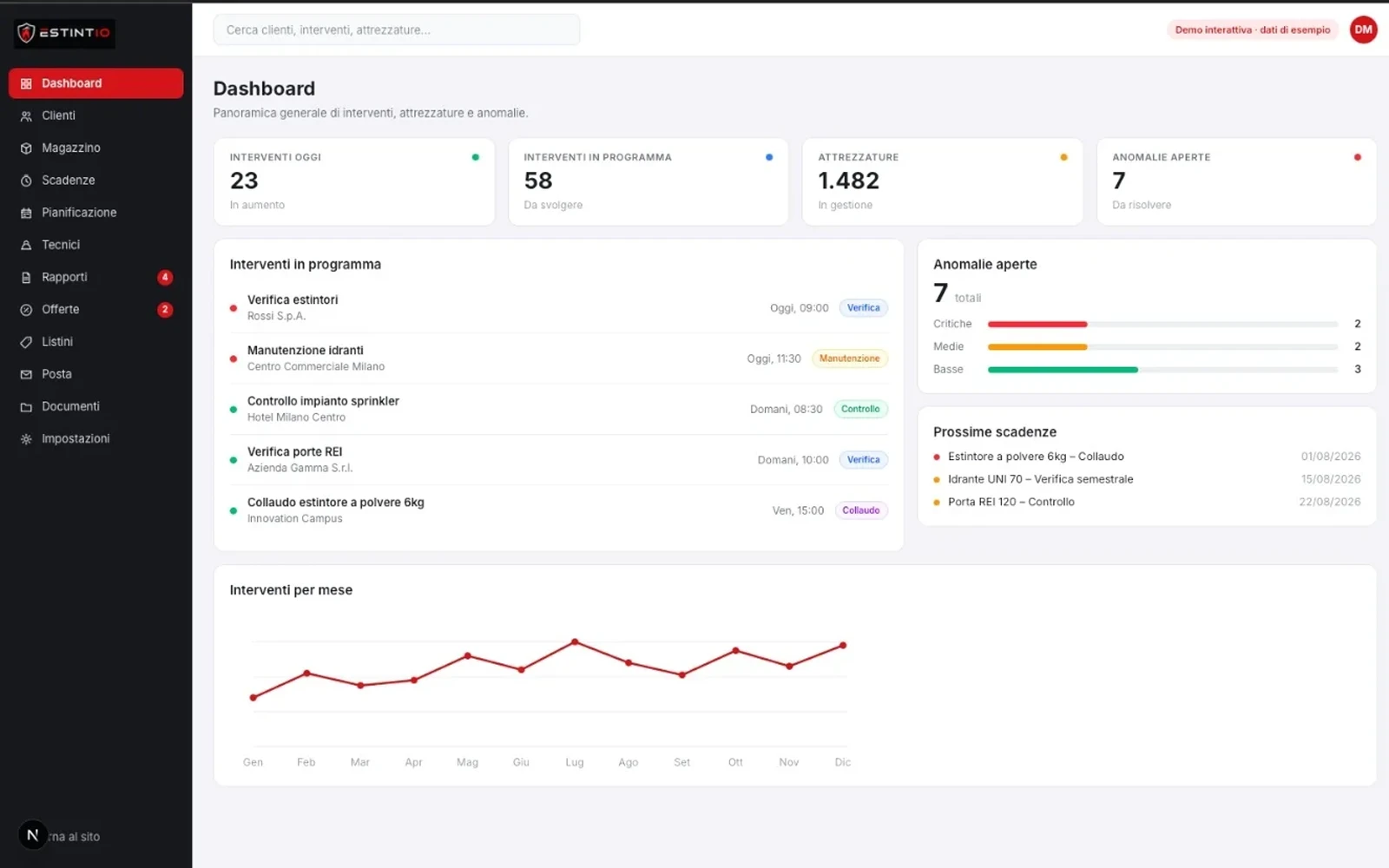Select the Scadenze clock icon
This screenshot has height=868, width=1389.
tap(26, 181)
